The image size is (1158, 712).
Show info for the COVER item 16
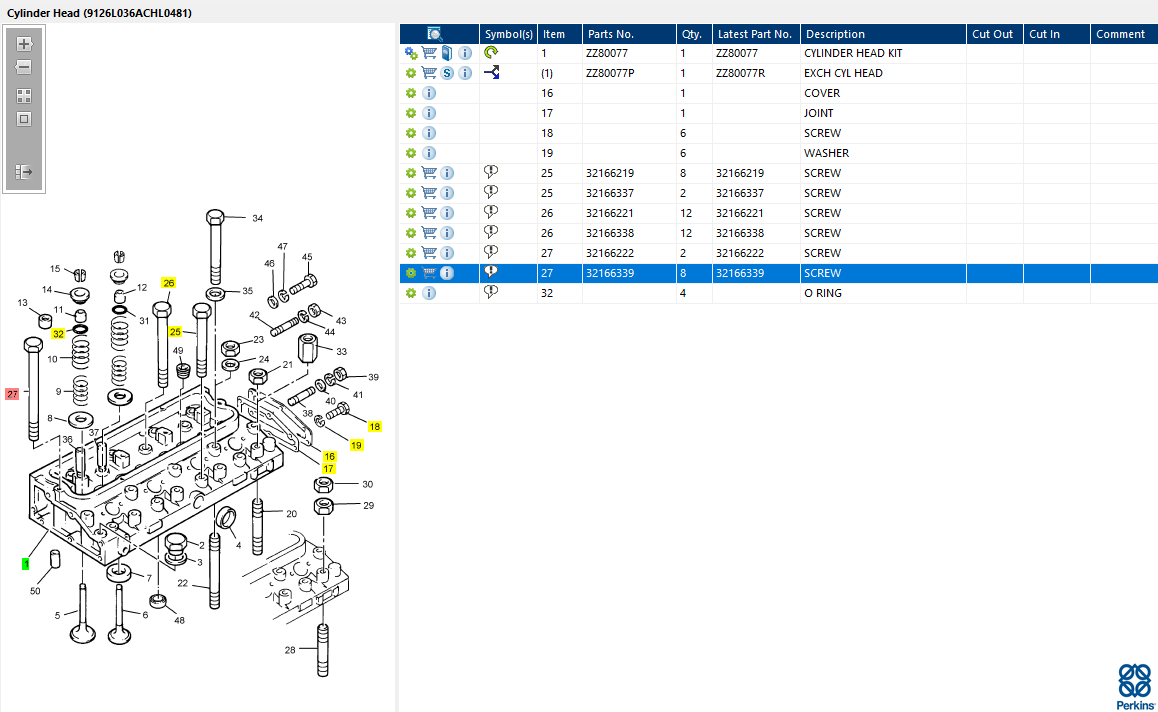pyautogui.click(x=429, y=93)
